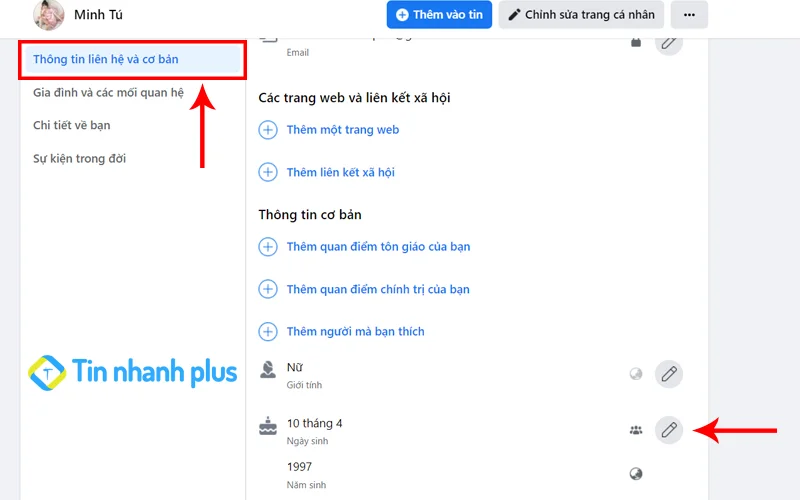Select the 1997 birth year text
The height and width of the screenshot is (500, 800).
coord(299,467)
